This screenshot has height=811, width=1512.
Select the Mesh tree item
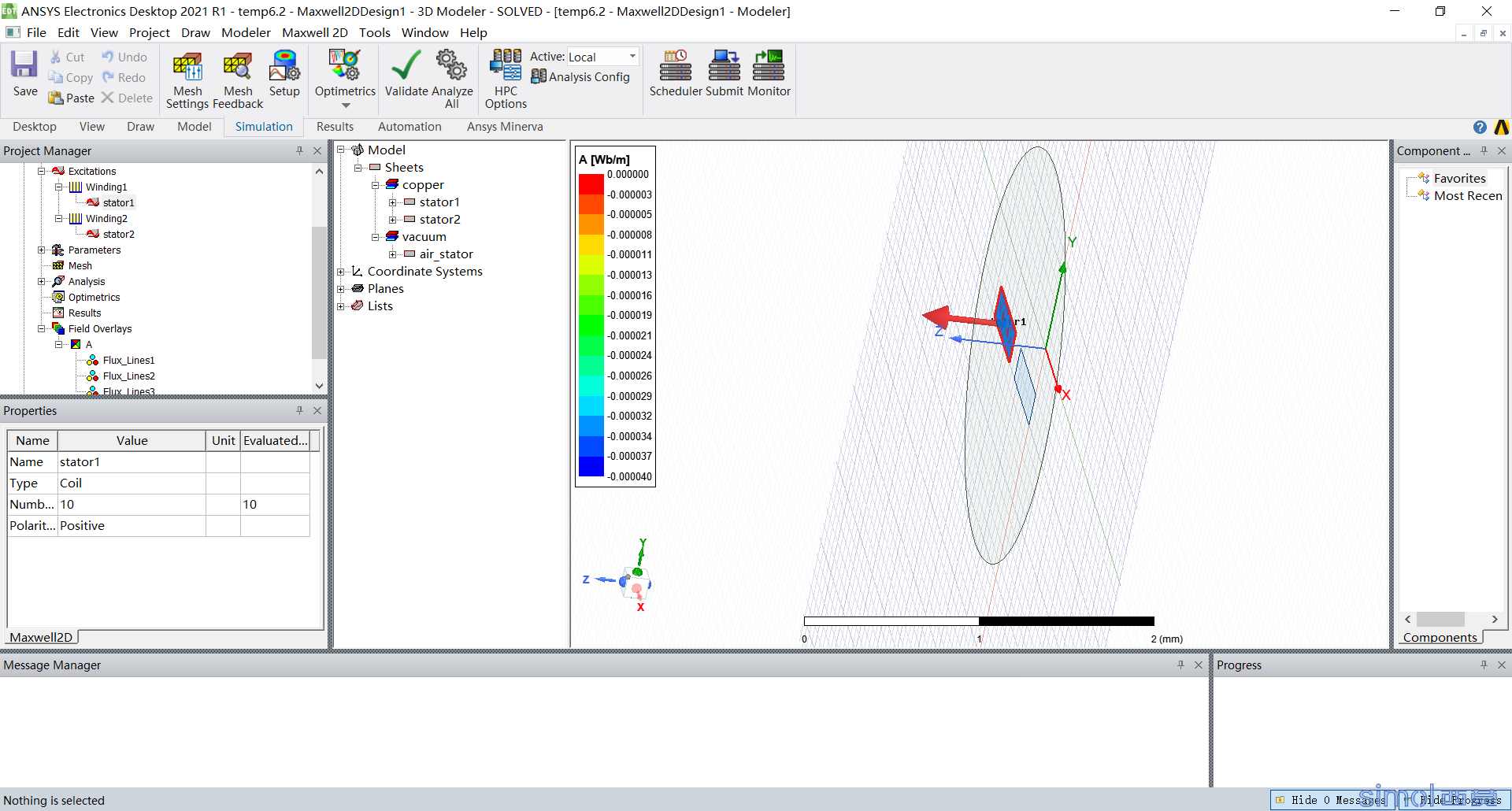(80, 265)
